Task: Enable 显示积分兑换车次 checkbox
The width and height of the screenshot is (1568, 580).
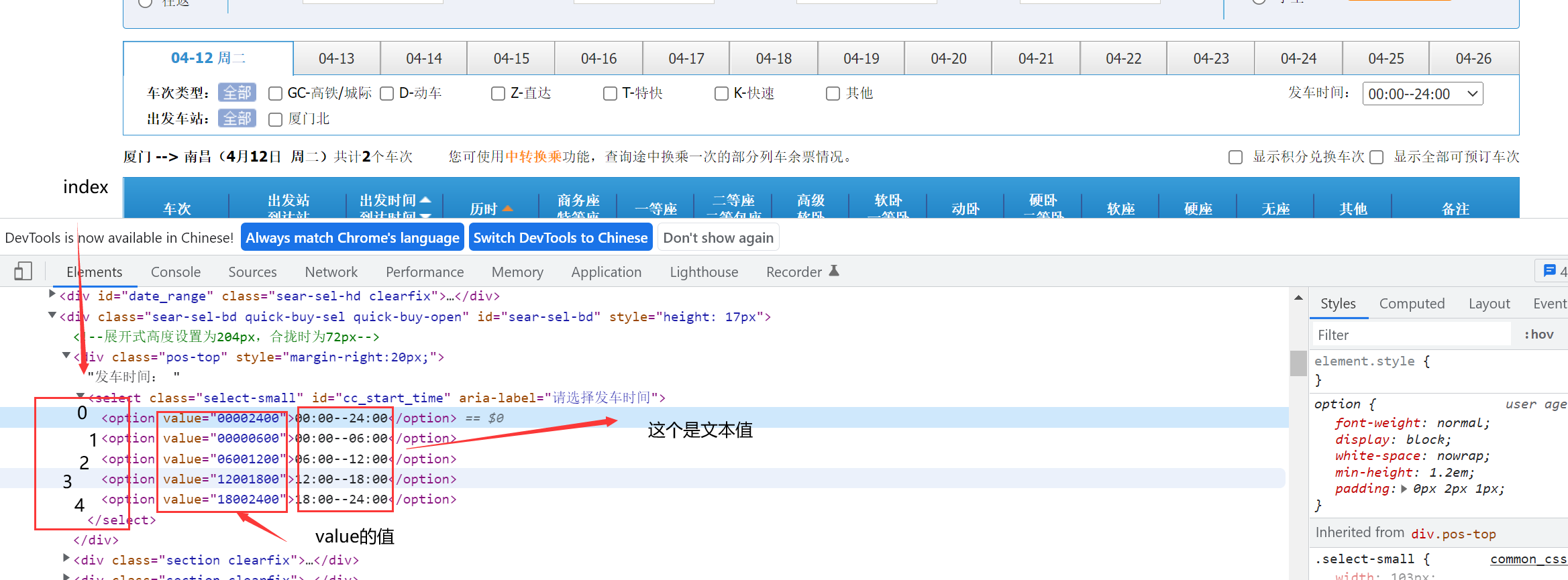Action: [1235, 157]
